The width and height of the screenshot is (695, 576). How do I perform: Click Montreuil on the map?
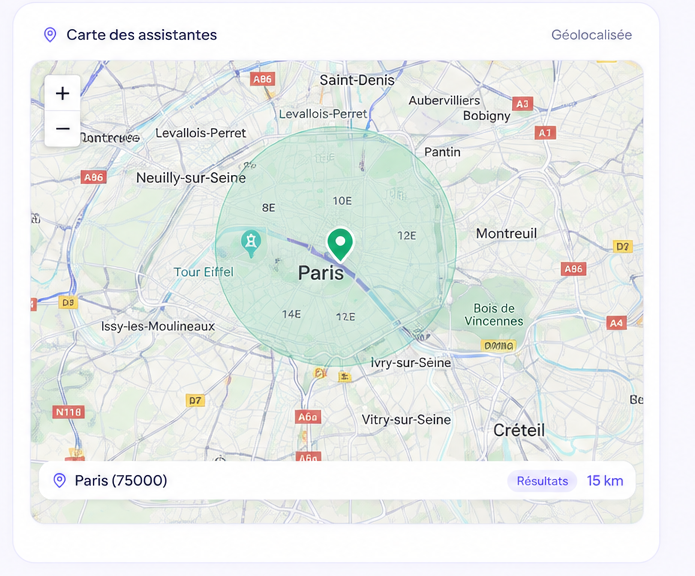tap(506, 234)
